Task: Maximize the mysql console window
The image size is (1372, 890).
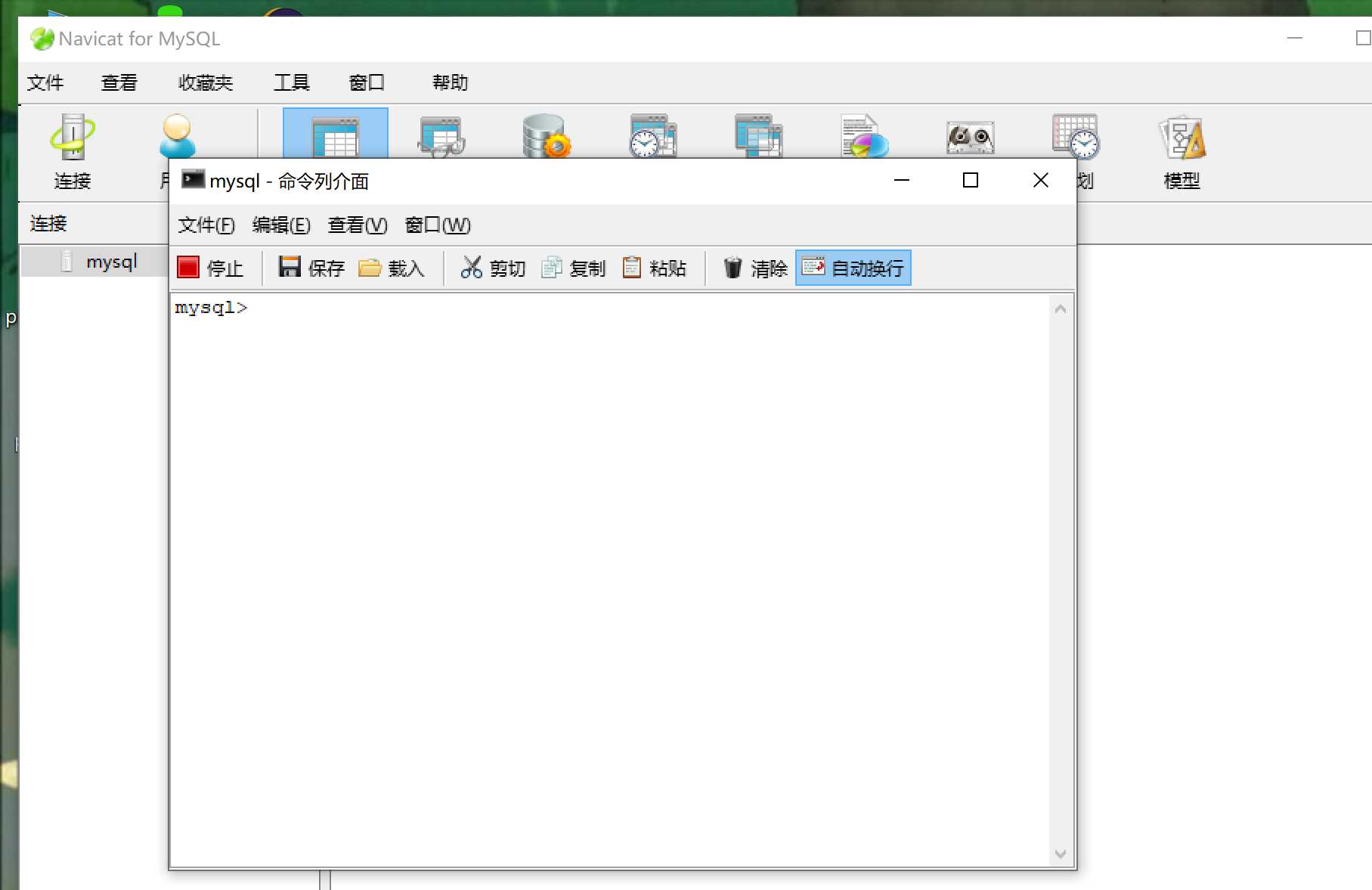Action: click(971, 180)
